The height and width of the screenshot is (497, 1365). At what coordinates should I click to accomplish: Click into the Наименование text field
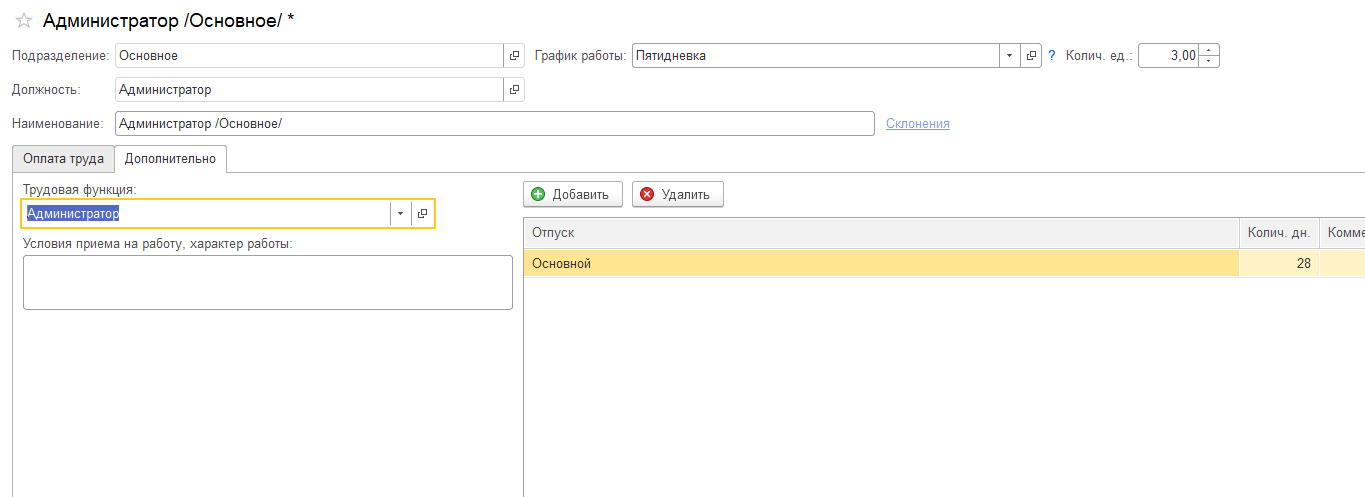pyautogui.click(x=495, y=123)
